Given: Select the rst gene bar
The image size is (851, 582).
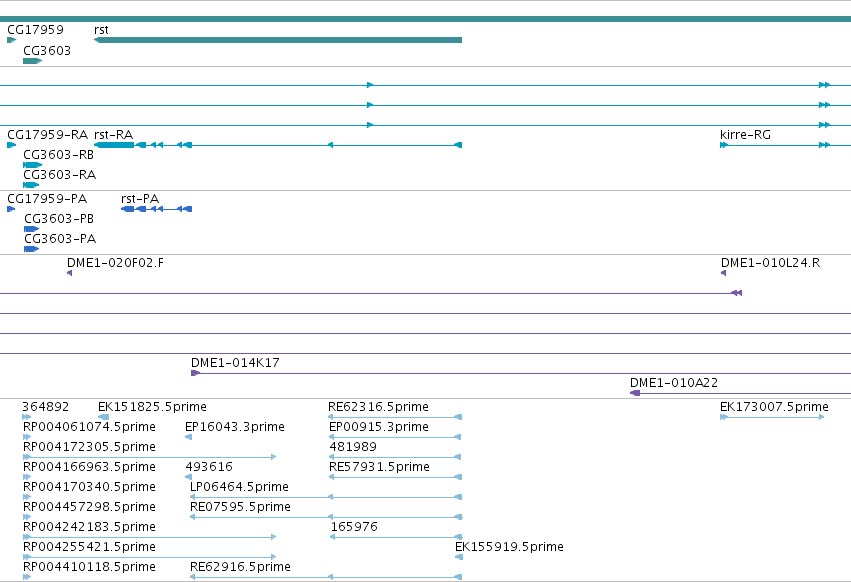Looking at the screenshot, I should coord(278,40).
